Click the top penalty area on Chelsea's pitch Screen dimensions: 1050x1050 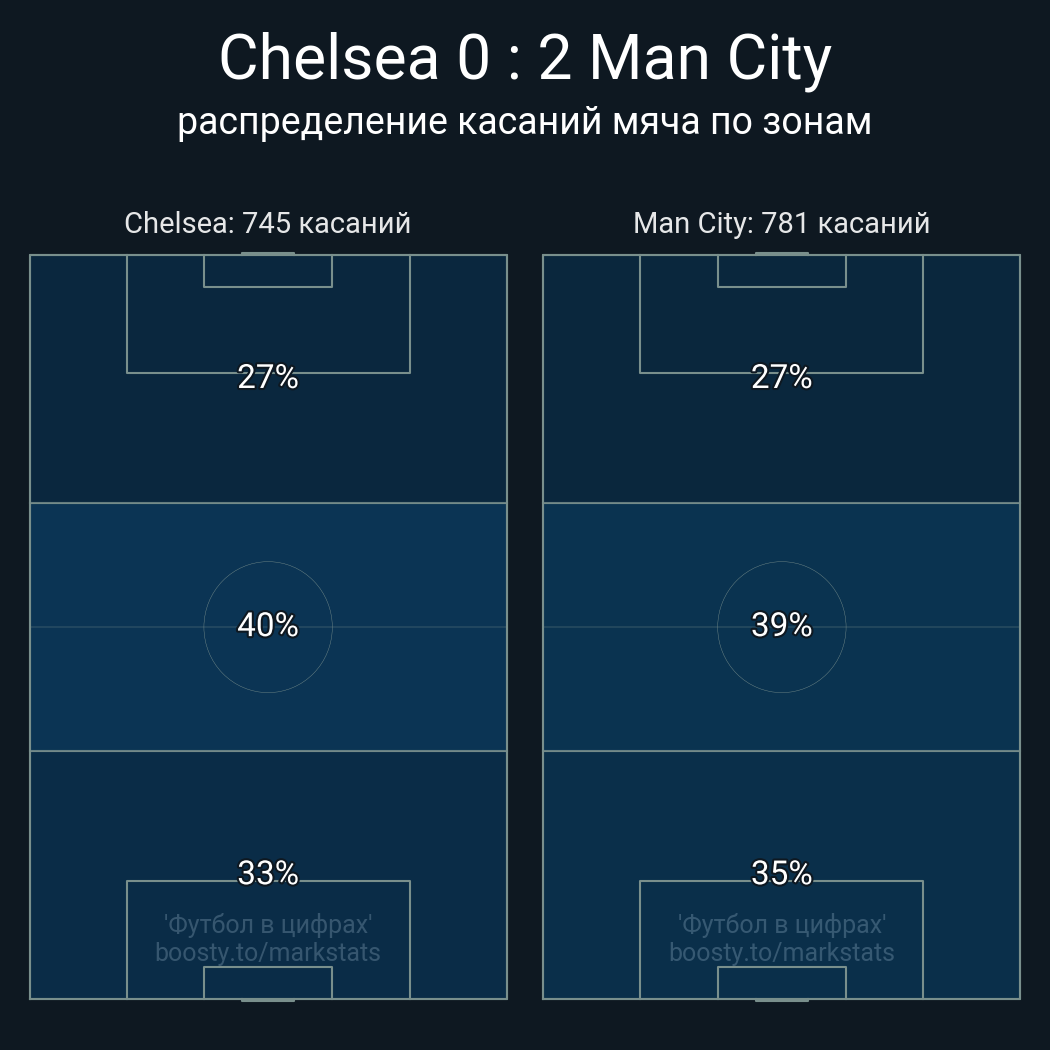pyautogui.click(x=267, y=328)
